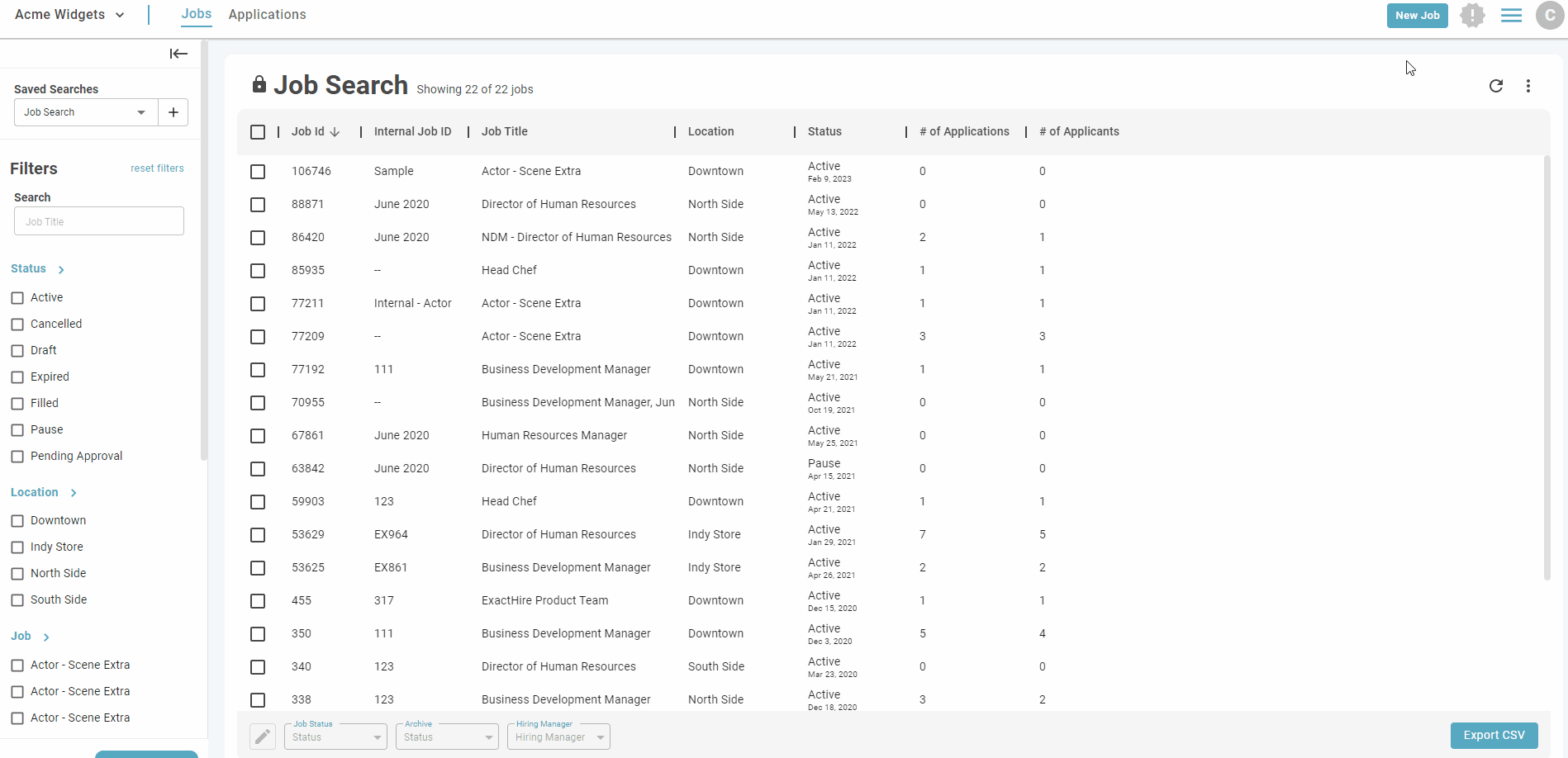
Task: Switch to the Jobs tab
Action: [x=197, y=14]
